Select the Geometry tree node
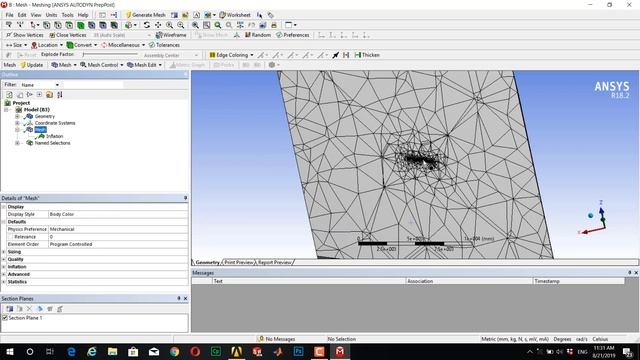This screenshot has height=360, width=640. click(45, 116)
